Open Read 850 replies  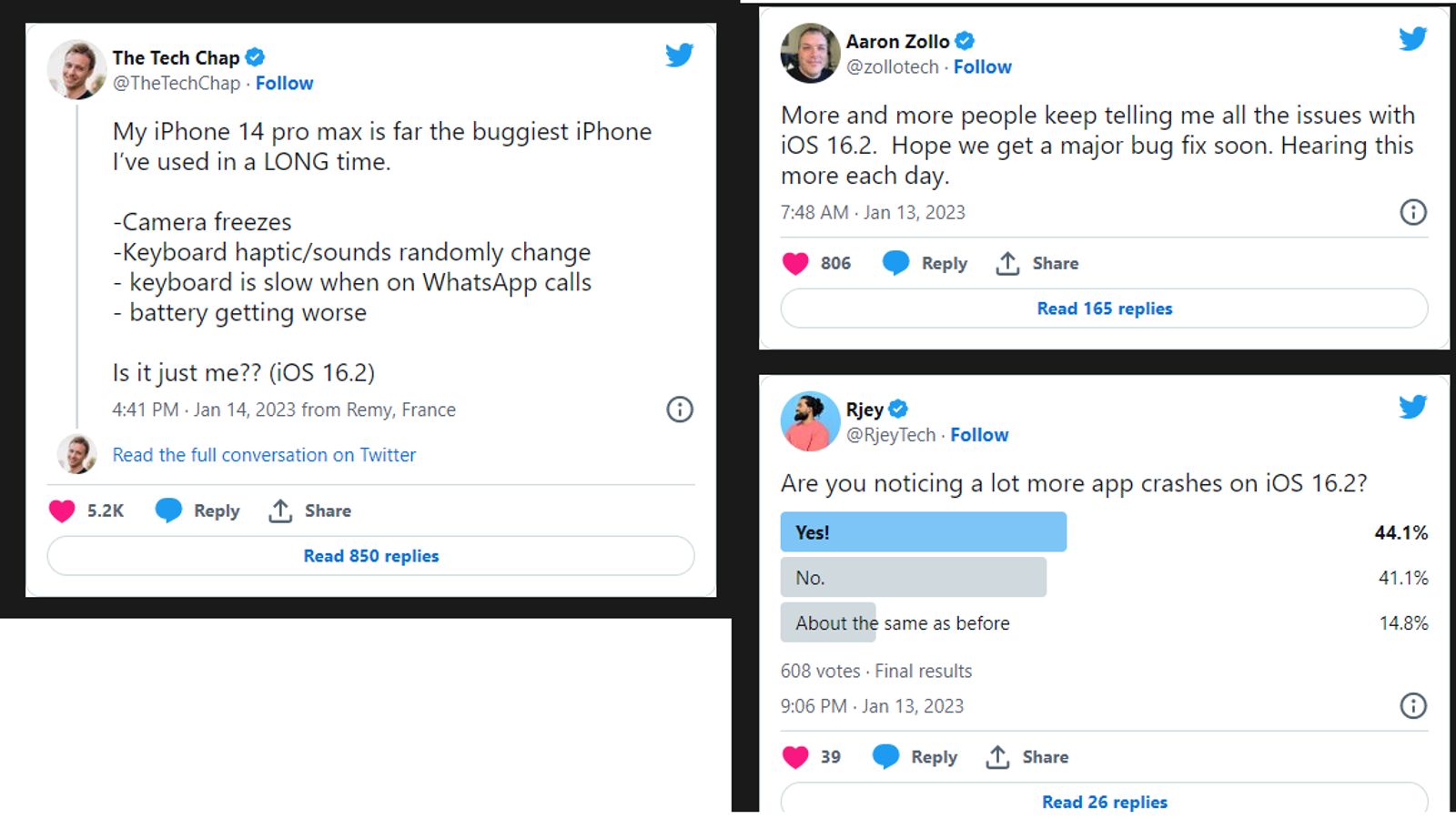pos(370,556)
